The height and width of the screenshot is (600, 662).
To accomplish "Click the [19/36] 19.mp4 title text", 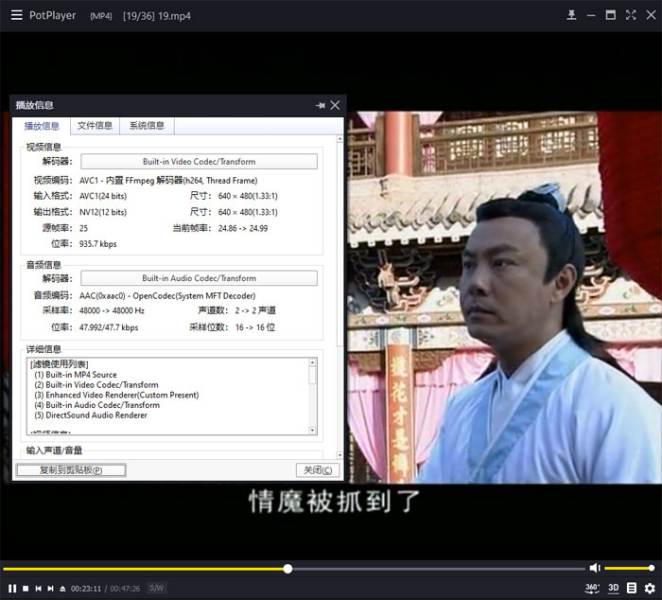I will (157, 16).
